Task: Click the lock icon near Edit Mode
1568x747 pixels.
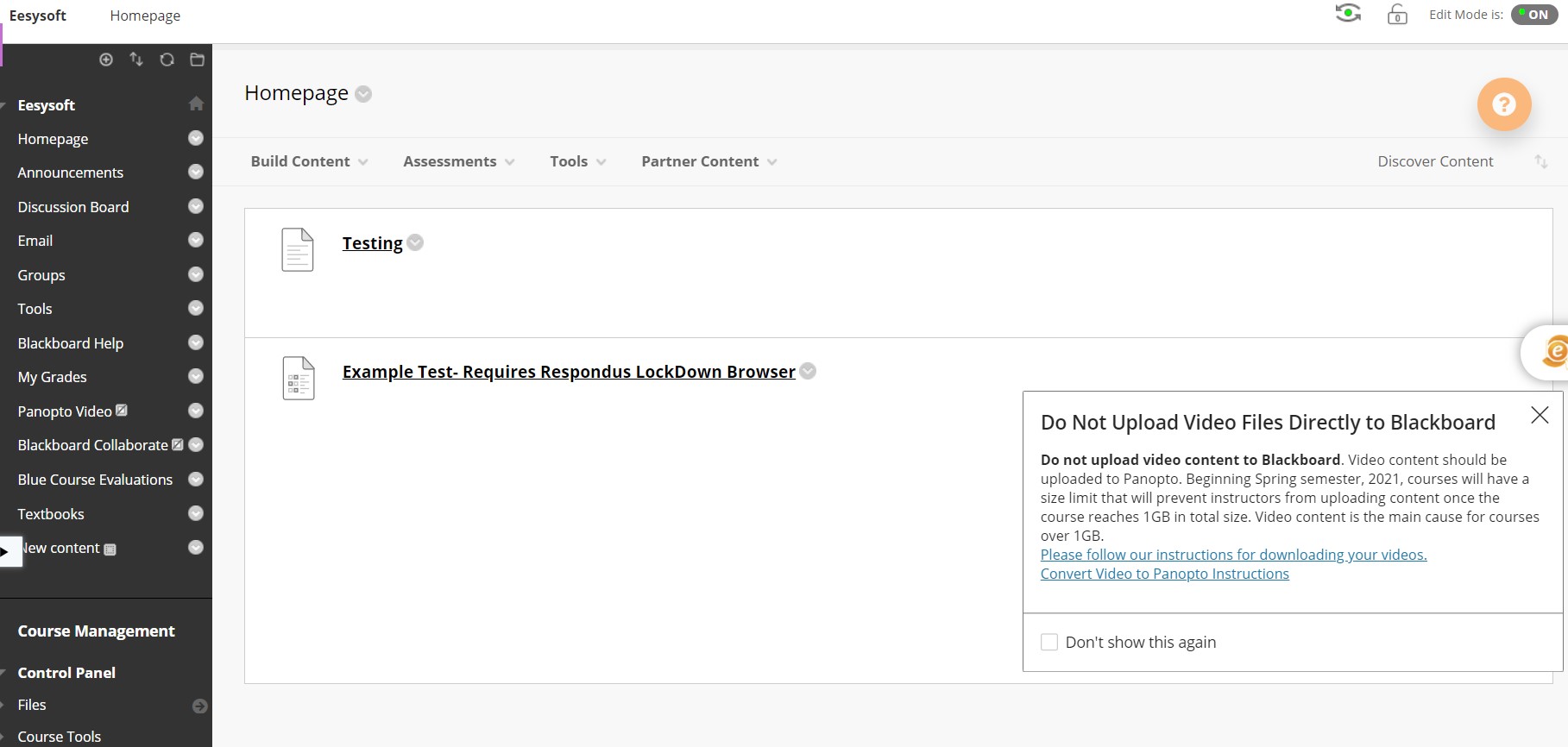Action: click(1397, 15)
